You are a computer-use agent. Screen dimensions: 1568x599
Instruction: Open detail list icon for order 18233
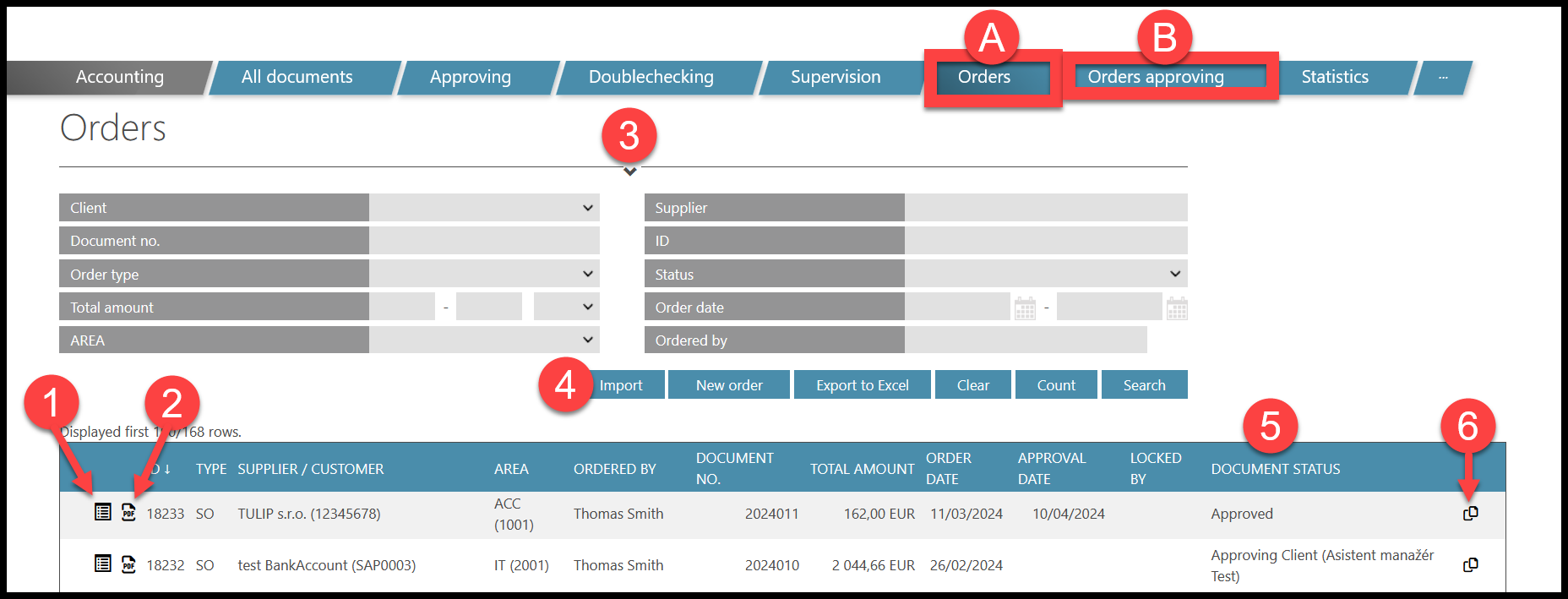click(102, 512)
